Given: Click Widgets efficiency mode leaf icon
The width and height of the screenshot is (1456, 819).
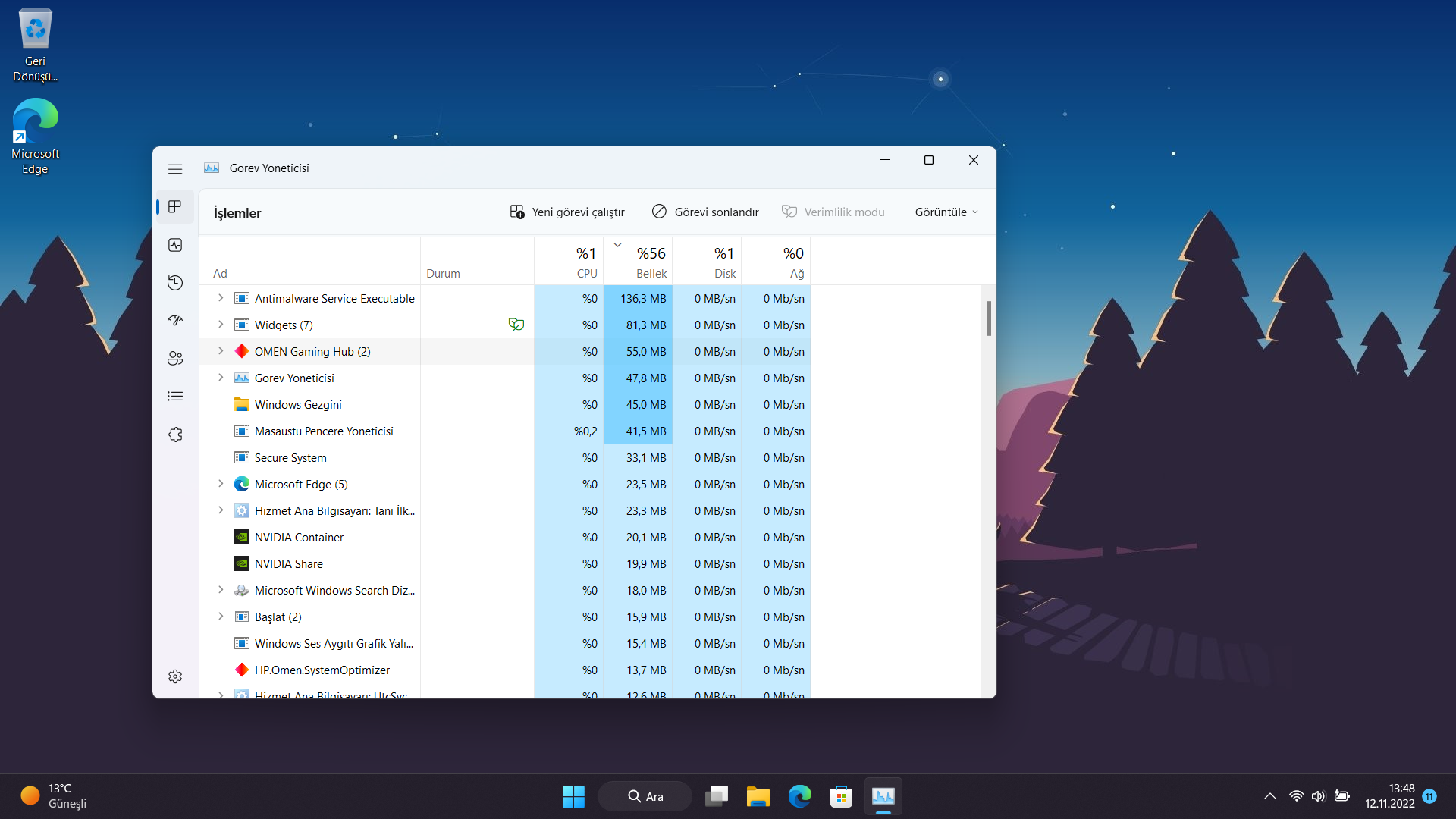Looking at the screenshot, I should click(x=516, y=325).
